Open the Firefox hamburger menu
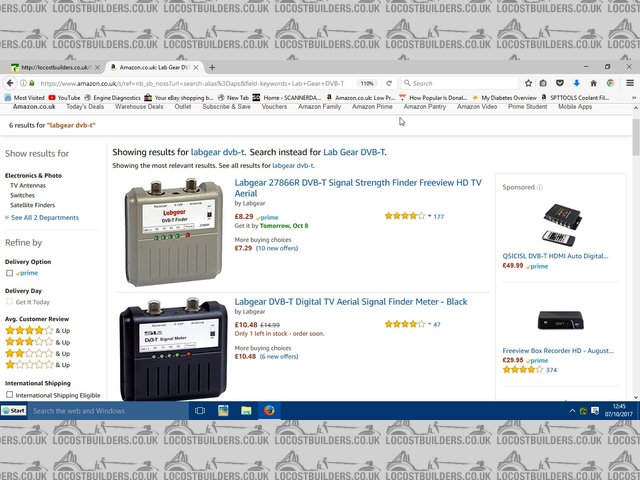Viewport: 640px width, 480px height. pos(630,83)
